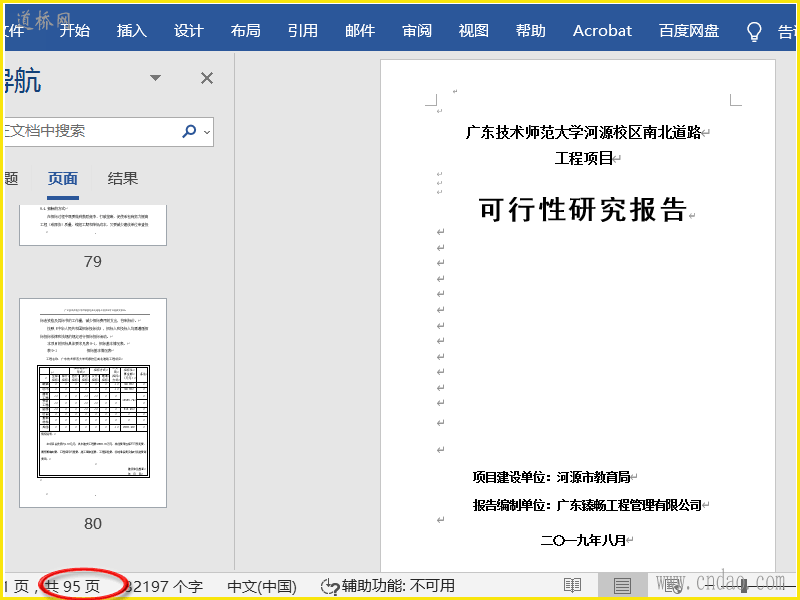Open the 邮件 ribbon tab
800x600 pixels.
tap(360, 31)
